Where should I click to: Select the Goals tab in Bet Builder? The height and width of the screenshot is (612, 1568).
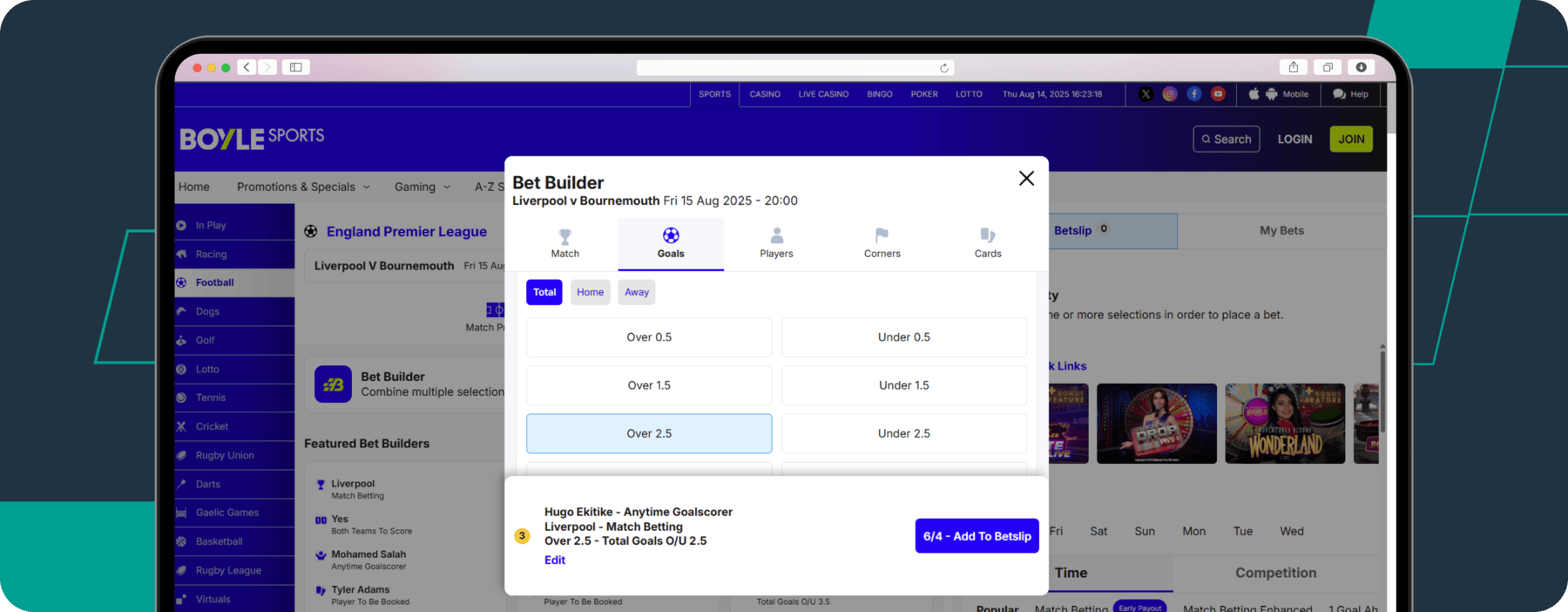pos(671,243)
